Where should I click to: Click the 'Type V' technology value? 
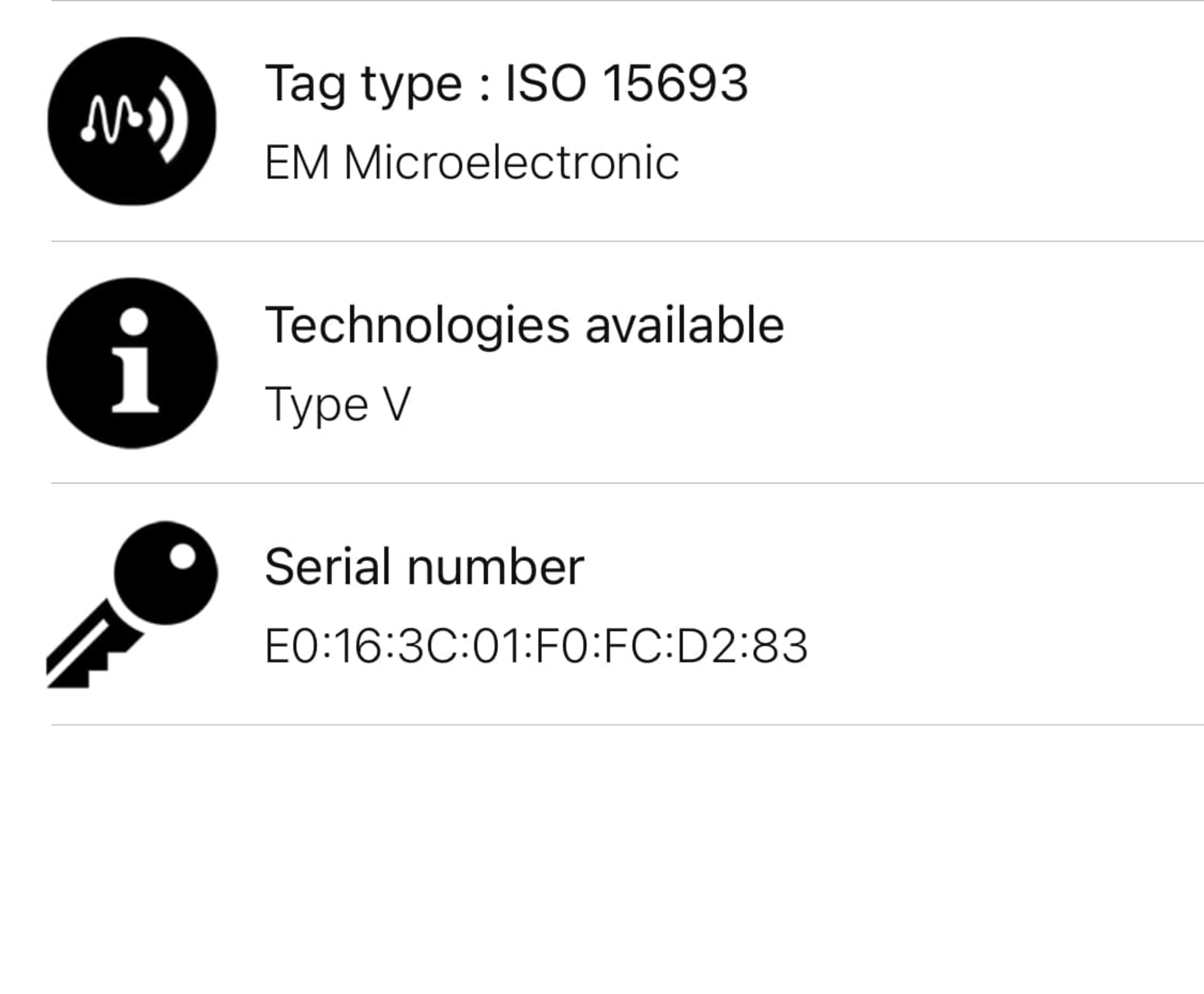pyautogui.click(x=338, y=405)
